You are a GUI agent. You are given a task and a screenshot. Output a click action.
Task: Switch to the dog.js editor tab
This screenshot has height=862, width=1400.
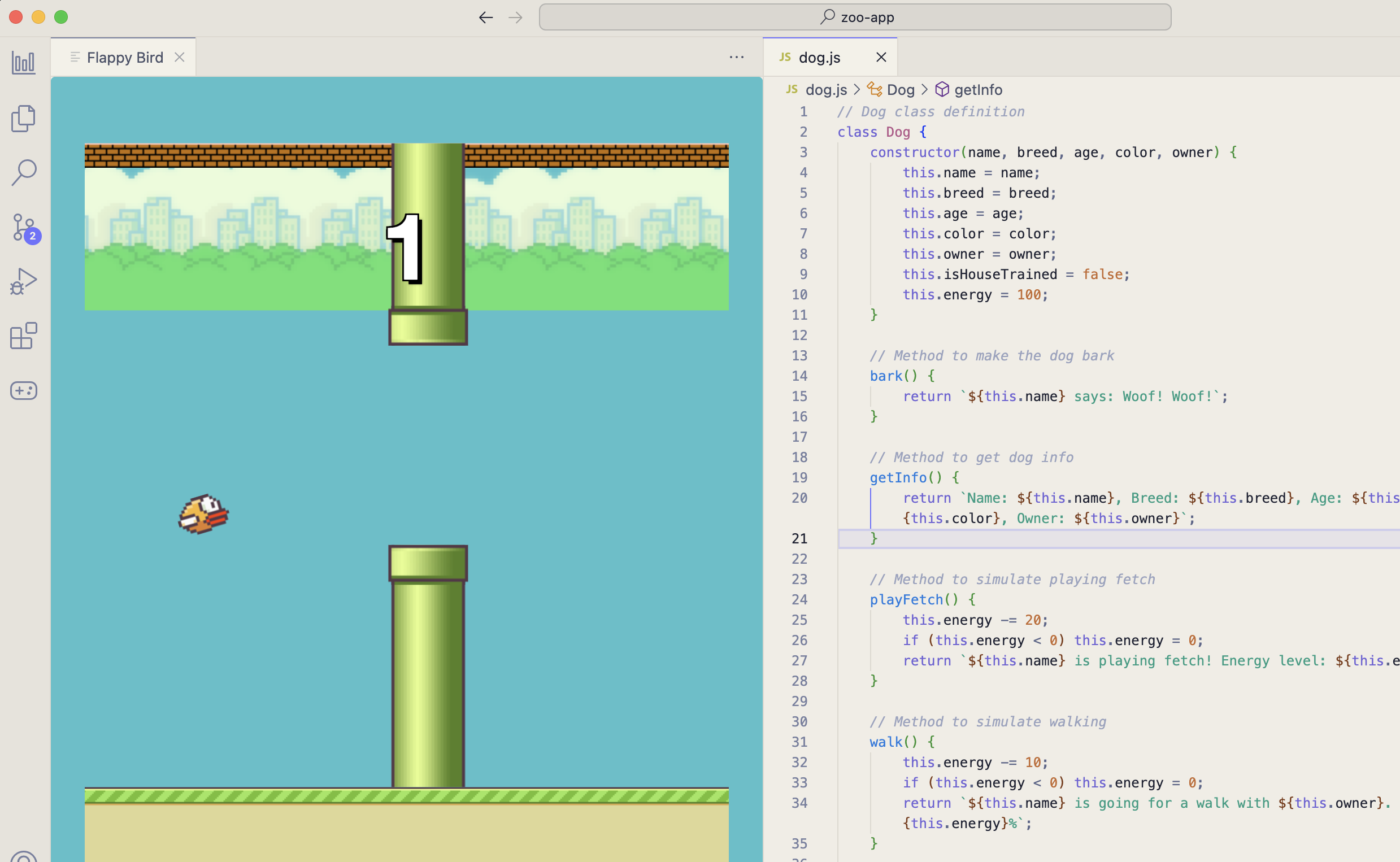[x=819, y=57]
